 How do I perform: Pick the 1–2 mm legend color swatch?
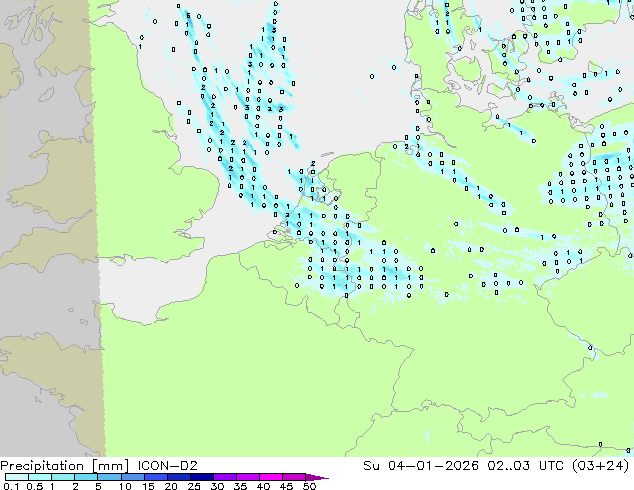coord(63,477)
